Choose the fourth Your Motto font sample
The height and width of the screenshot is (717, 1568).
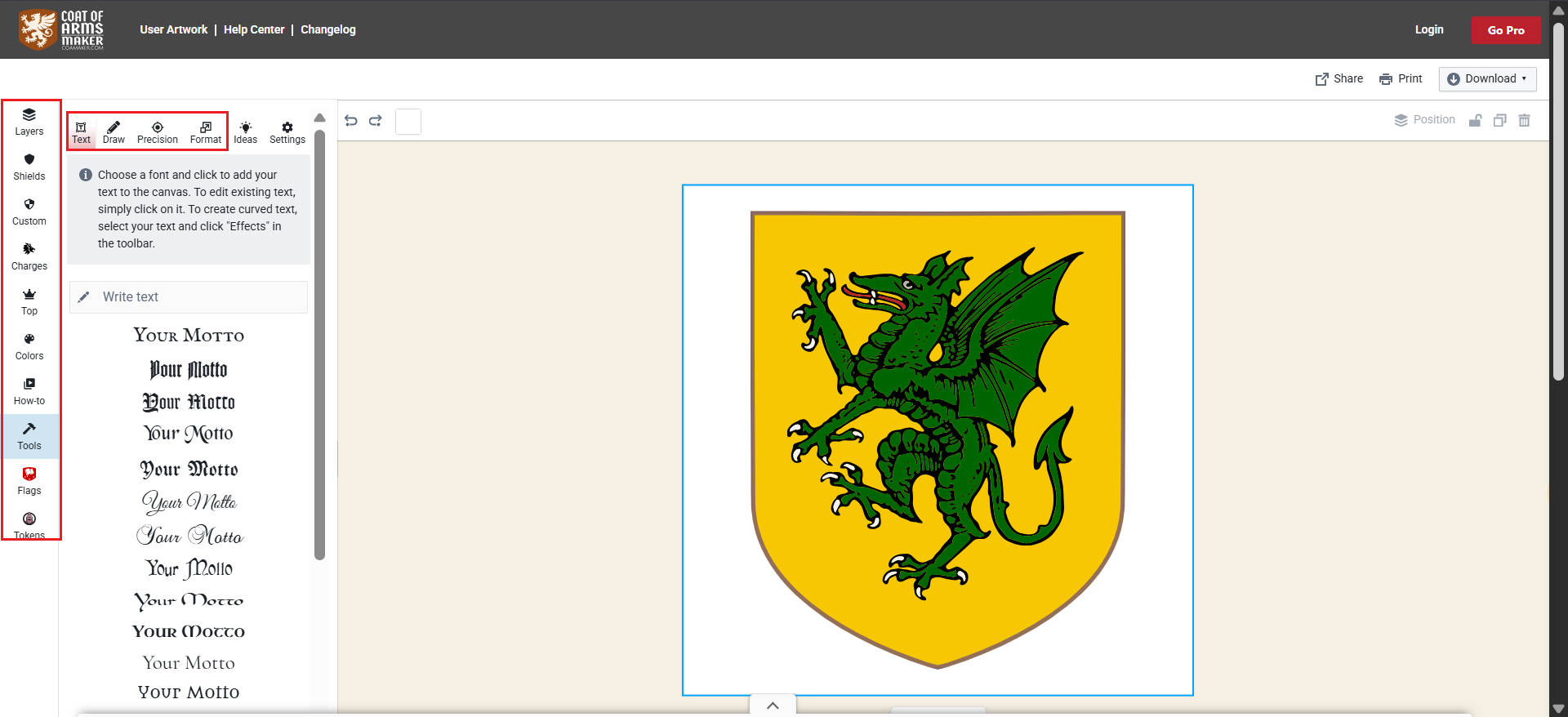pyautogui.click(x=189, y=434)
